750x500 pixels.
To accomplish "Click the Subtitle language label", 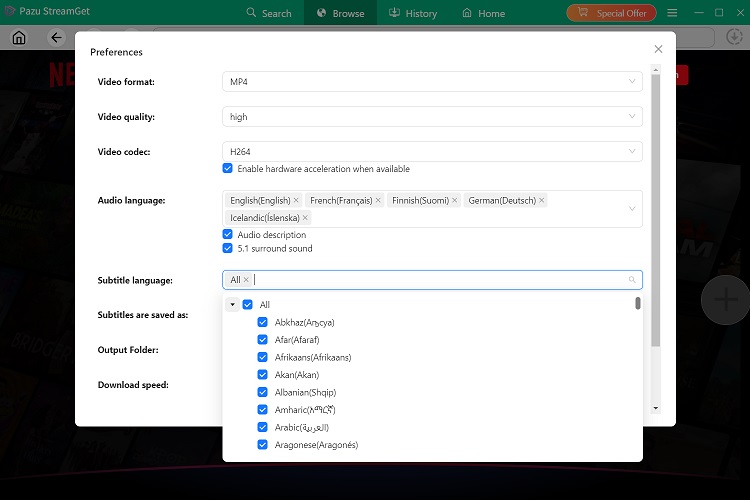I will pos(135,280).
